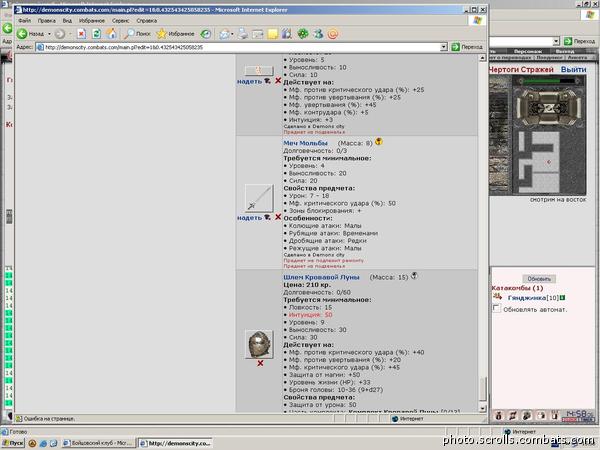Viewport: 600px width, 450px height.
Task: Delete Меч Мольбы with red X
Action: coord(278,217)
